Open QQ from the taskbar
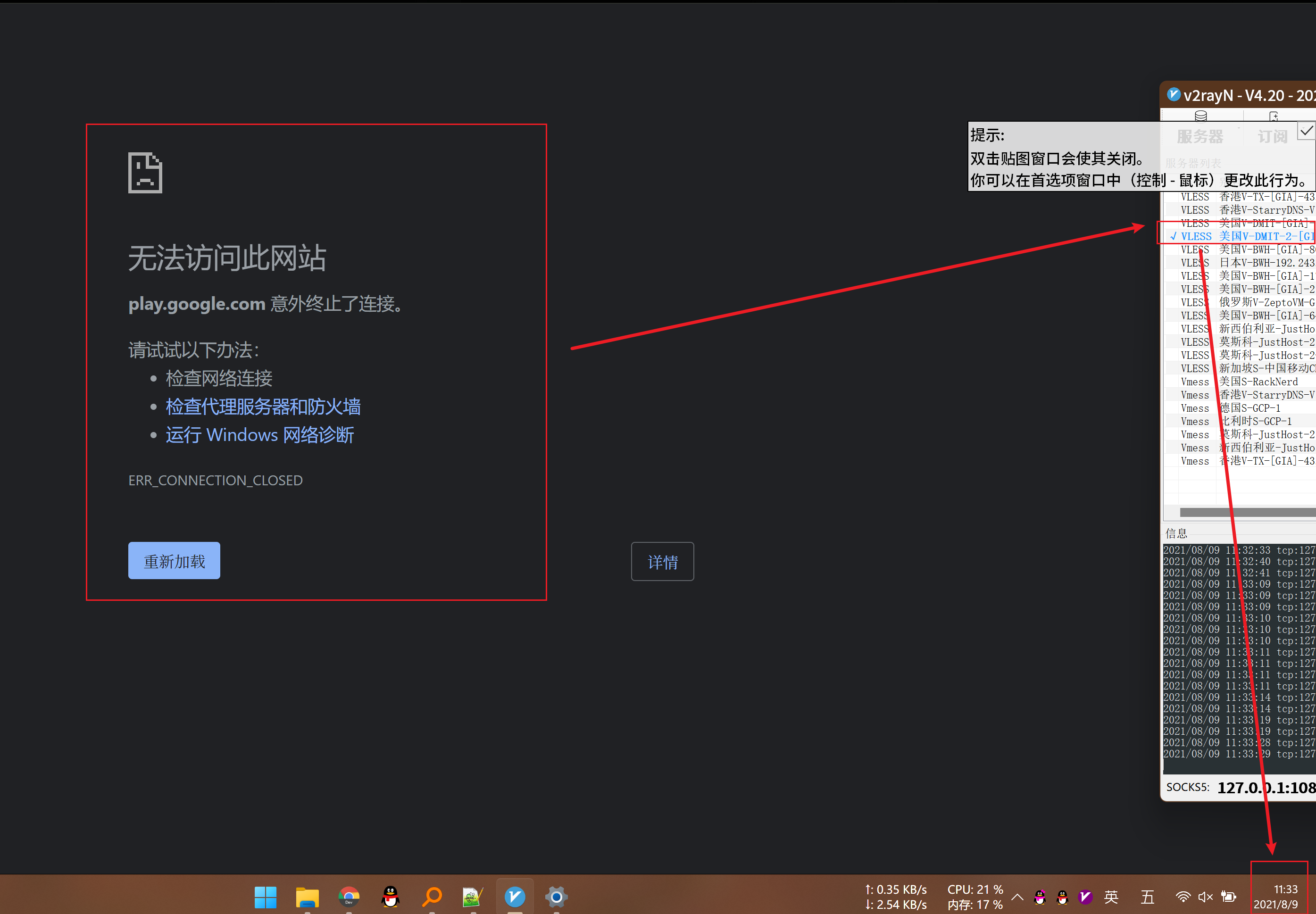1316x914 pixels. click(390, 896)
